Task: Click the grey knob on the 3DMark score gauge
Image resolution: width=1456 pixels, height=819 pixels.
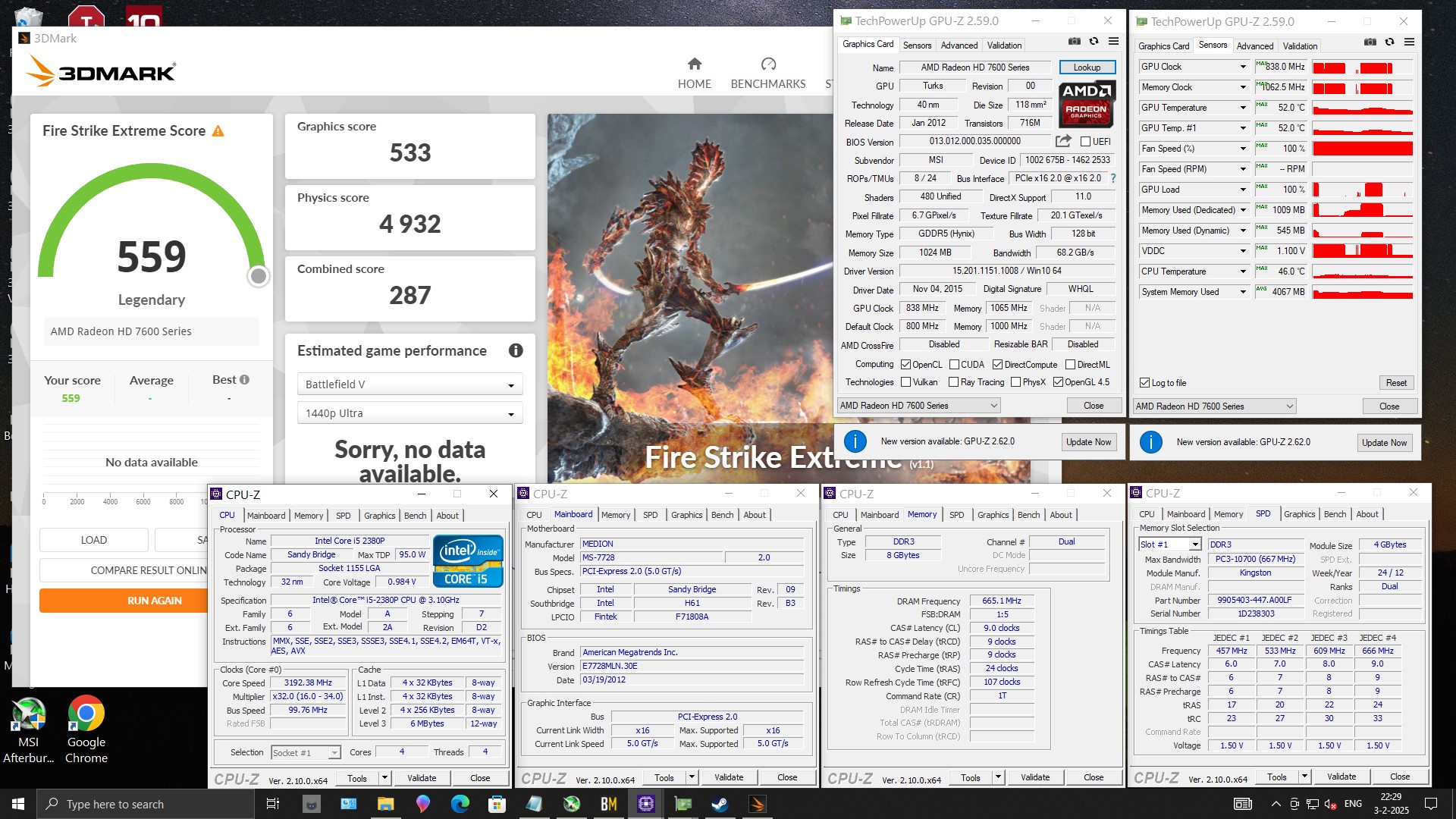Action: click(259, 276)
